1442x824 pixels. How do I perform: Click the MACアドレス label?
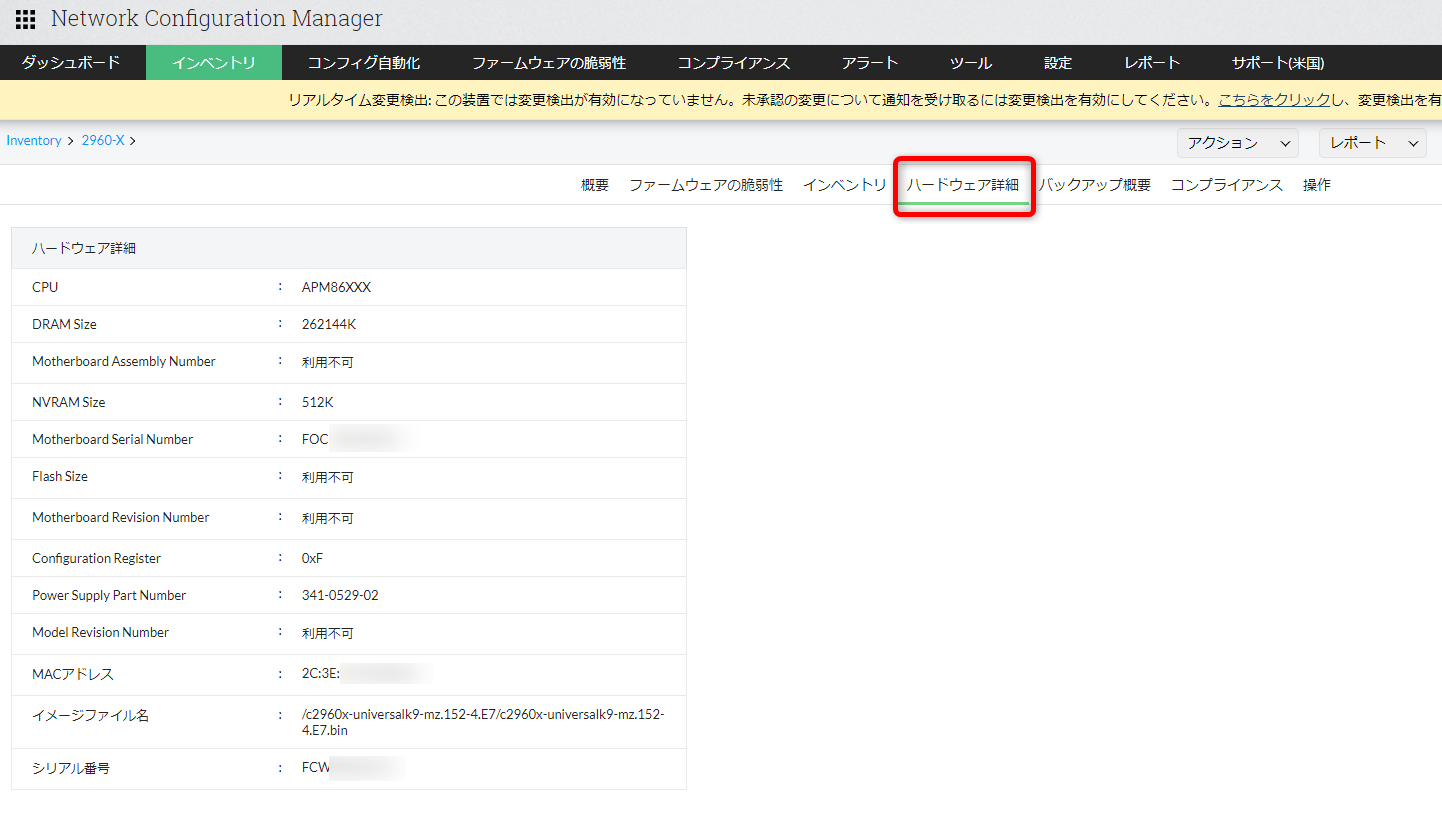tap(73, 674)
